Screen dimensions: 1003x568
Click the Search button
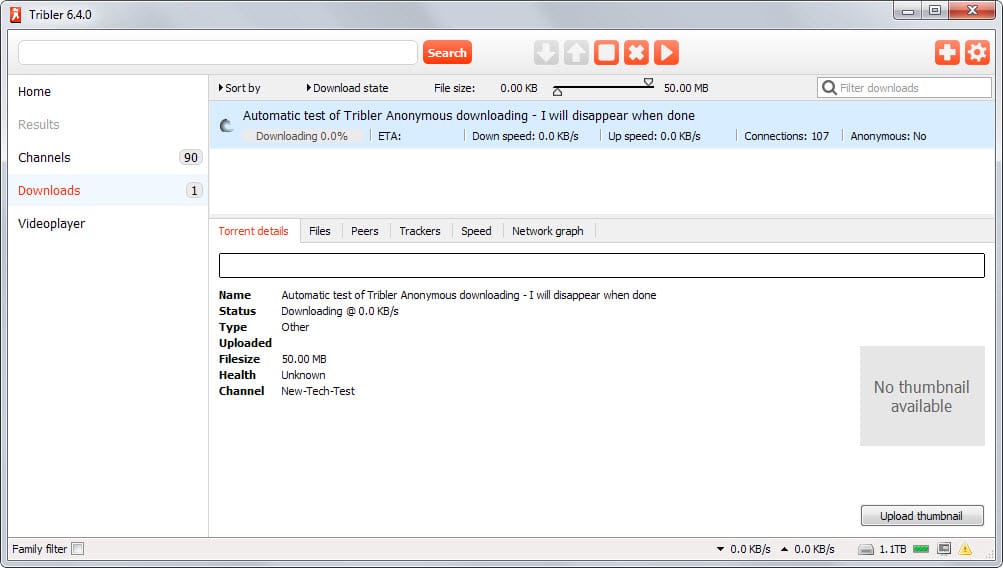tap(447, 52)
